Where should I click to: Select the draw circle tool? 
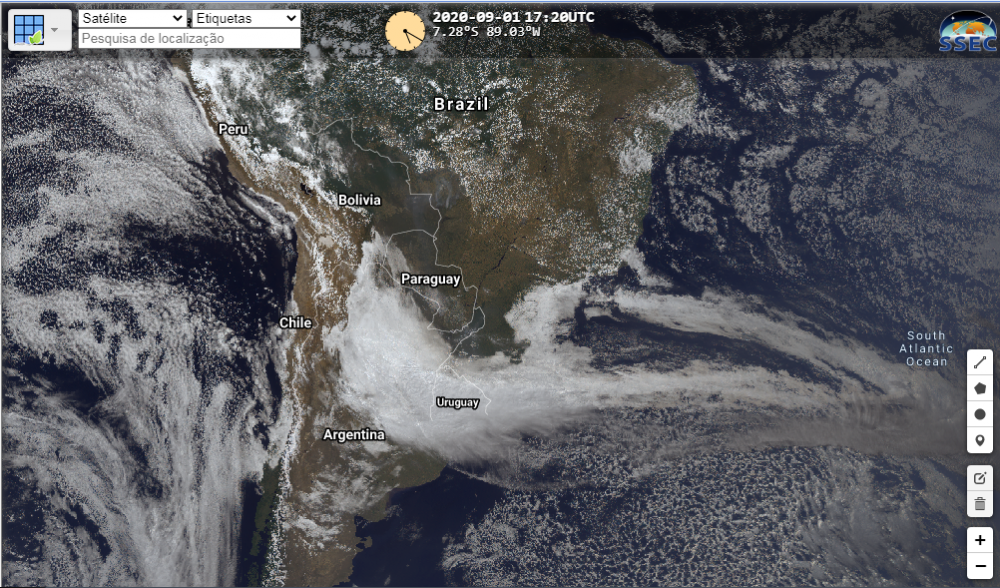coord(980,415)
